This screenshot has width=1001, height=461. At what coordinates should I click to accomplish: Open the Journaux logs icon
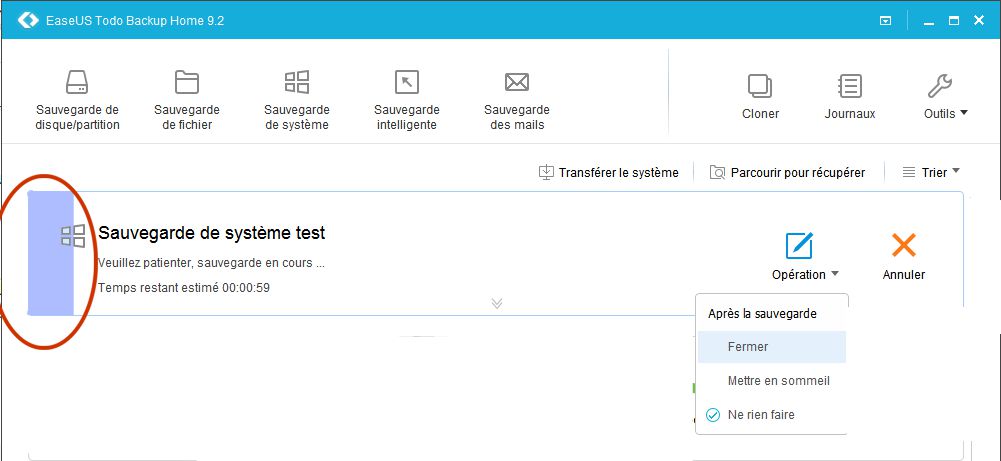(850, 87)
